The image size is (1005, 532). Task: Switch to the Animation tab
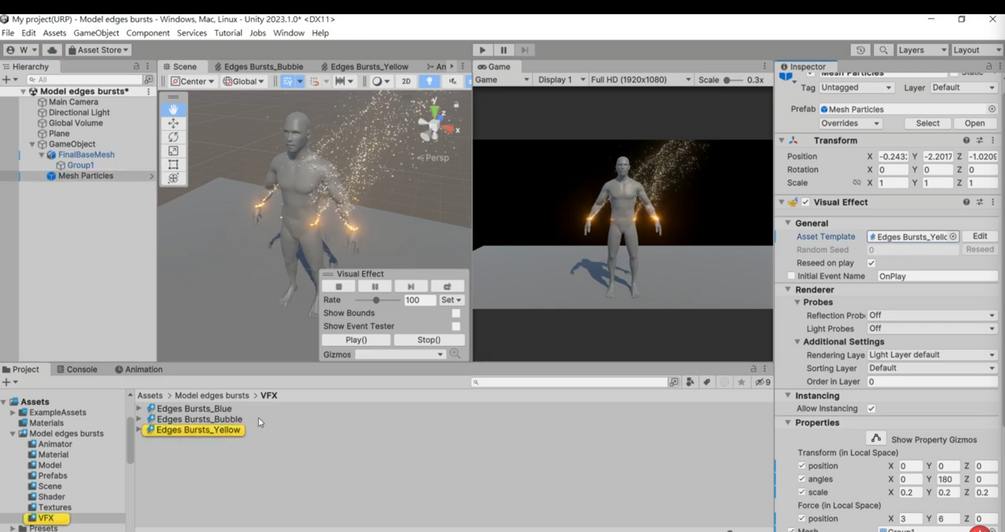tap(138, 369)
